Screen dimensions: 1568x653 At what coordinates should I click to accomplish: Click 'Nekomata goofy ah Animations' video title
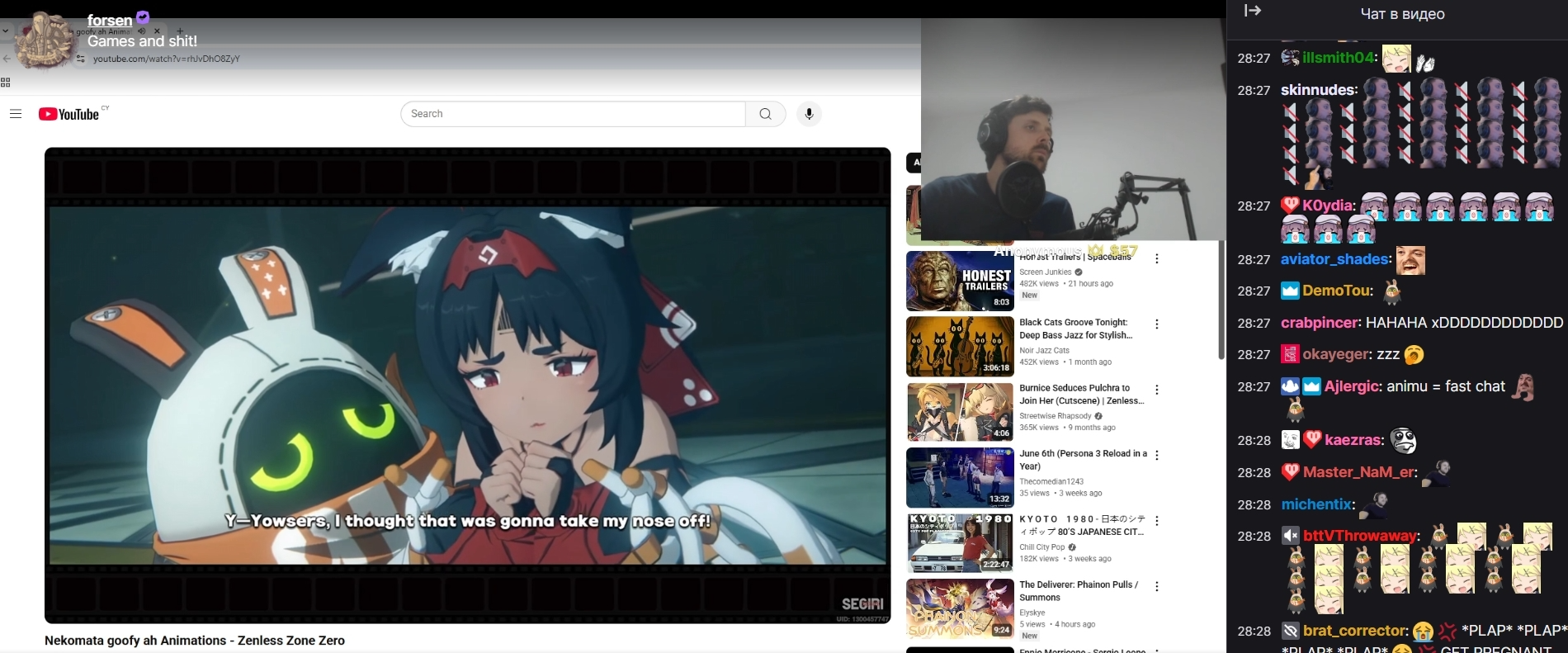pos(195,641)
